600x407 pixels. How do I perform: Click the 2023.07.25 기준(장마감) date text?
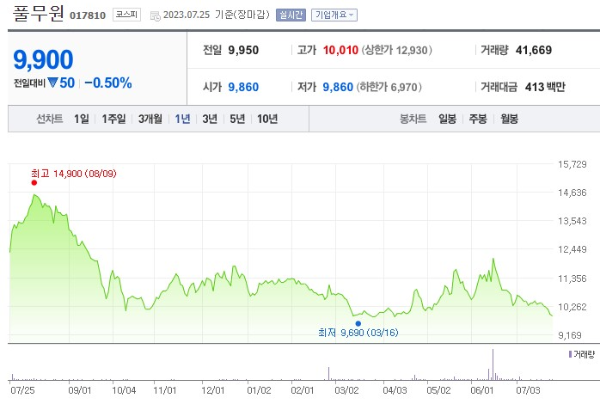216,15
